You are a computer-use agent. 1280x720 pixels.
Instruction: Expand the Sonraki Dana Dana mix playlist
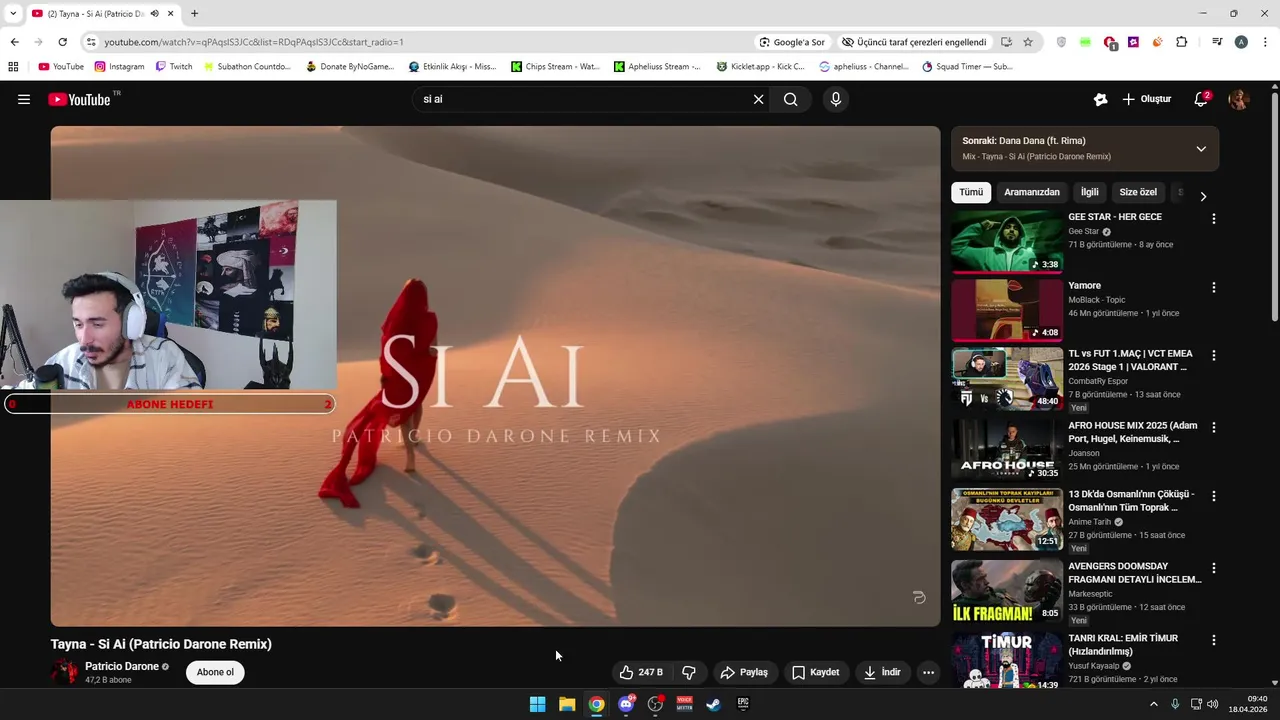coord(1201,149)
